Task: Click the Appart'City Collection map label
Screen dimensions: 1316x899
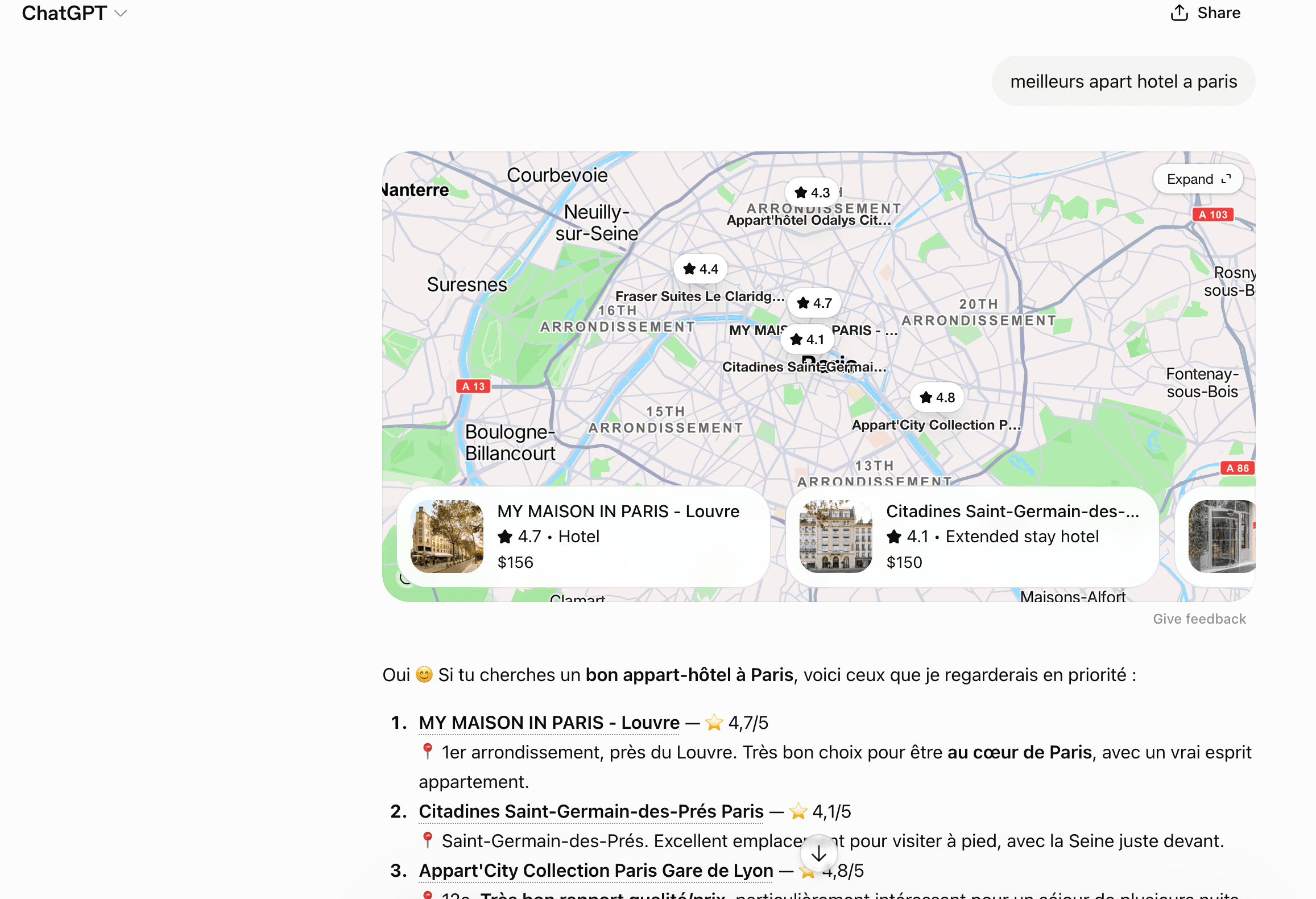Action: [936, 425]
